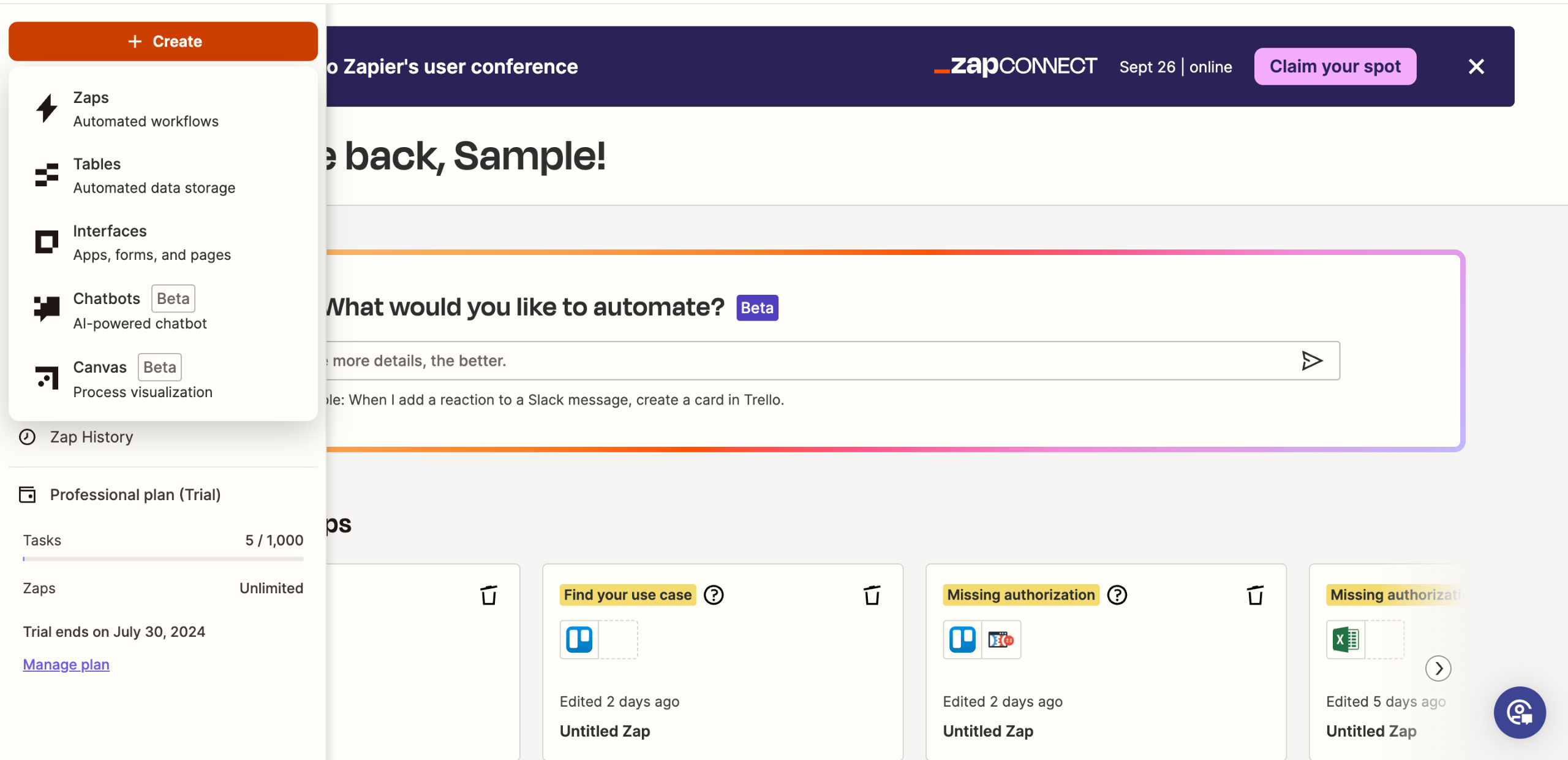The image size is (1568, 760).
Task: Select Zaps automated workflows option
Action: [x=146, y=109]
